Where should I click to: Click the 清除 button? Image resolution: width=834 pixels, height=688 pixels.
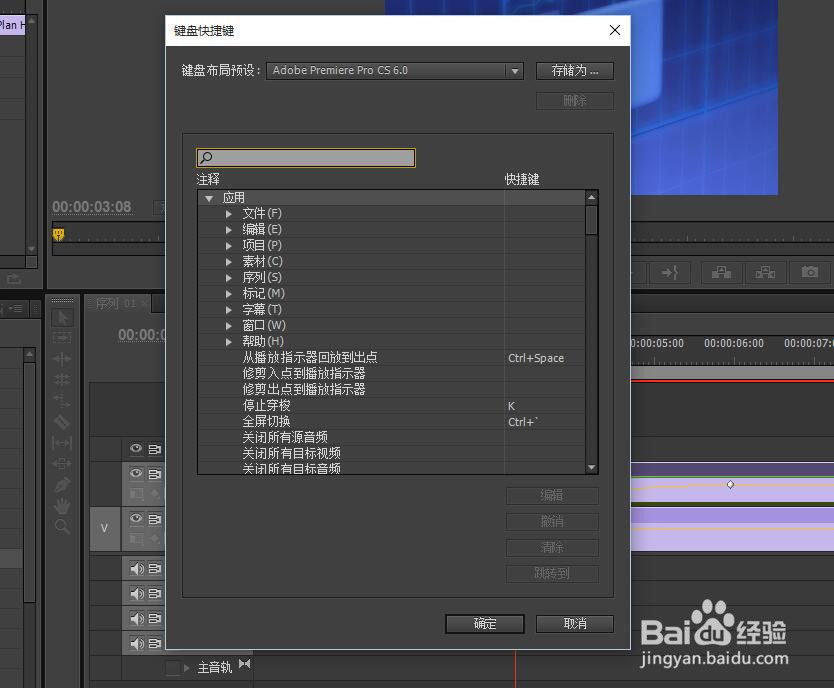[x=552, y=548]
